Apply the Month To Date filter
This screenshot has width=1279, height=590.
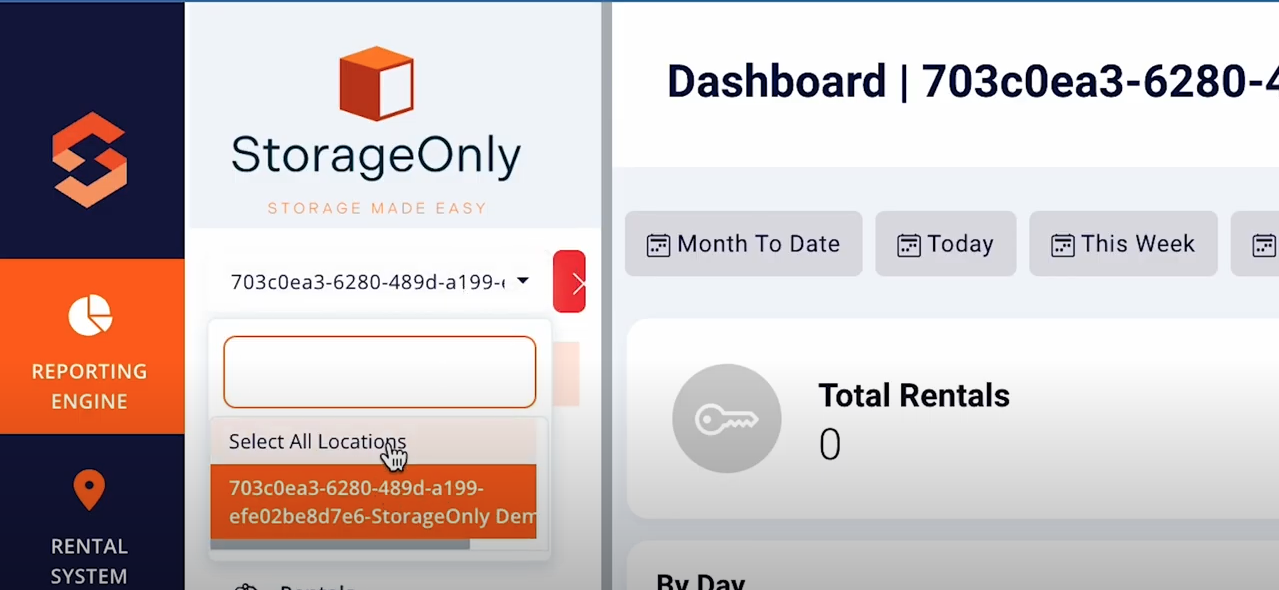[x=743, y=244]
